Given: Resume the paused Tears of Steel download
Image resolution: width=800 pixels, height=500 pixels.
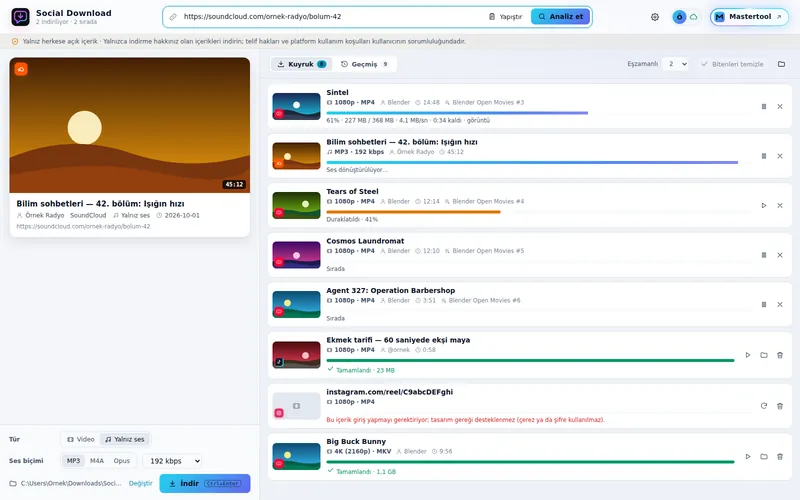Looking at the screenshot, I should coord(764,206).
